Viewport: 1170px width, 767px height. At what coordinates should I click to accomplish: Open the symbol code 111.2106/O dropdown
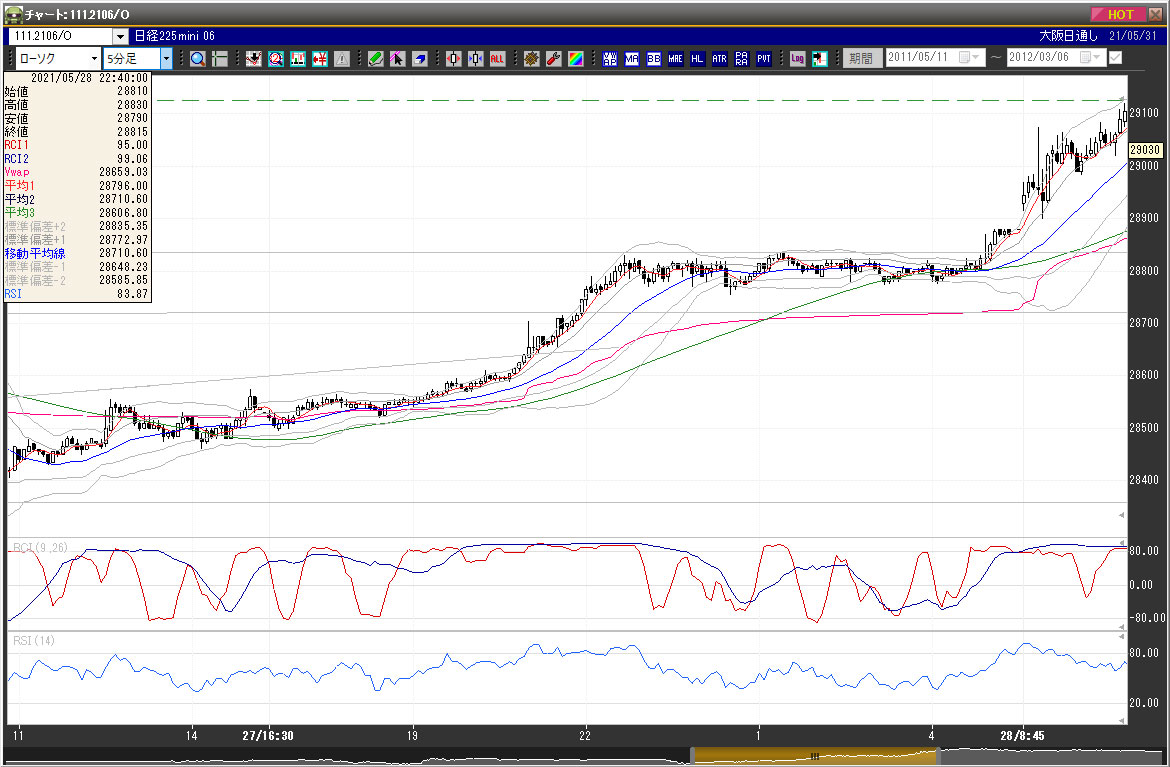pyautogui.click(x=120, y=36)
